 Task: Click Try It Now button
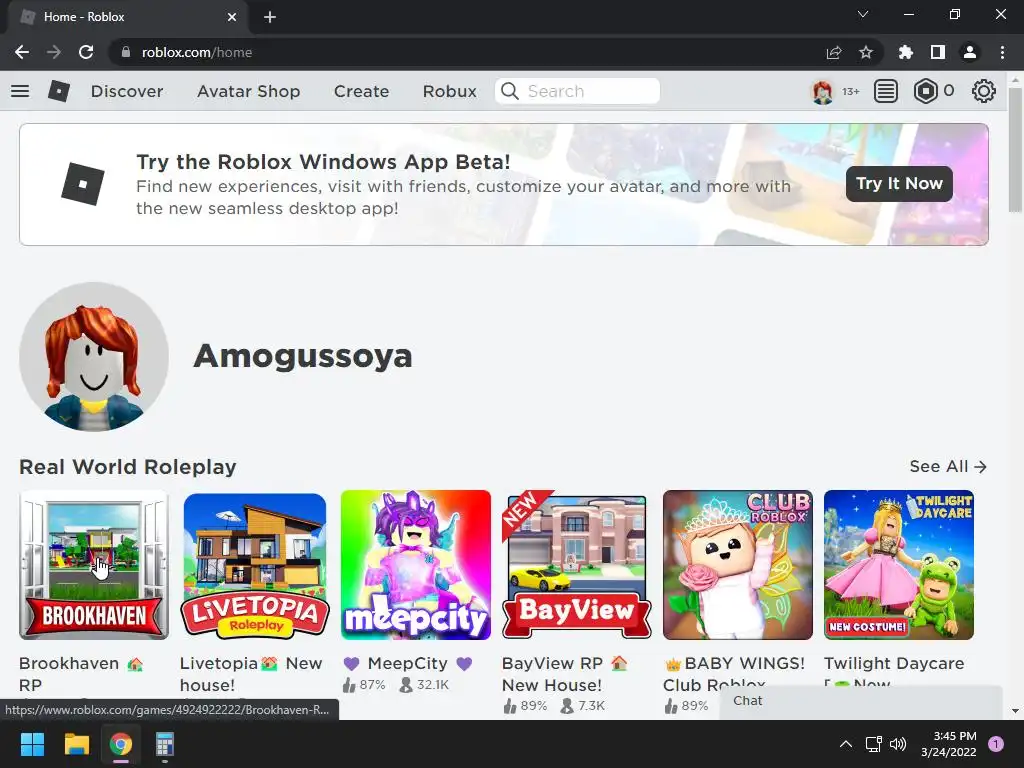899,184
